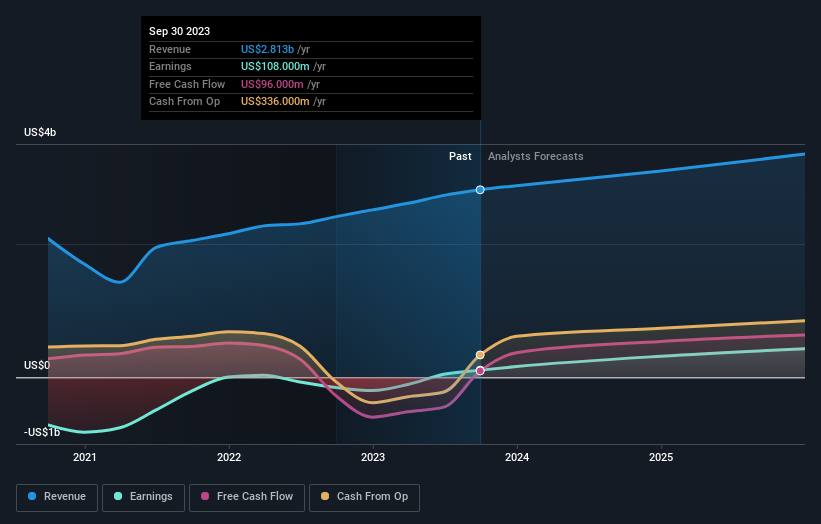Select the Revenue data point on Sep 30 2023

click(x=480, y=189)
